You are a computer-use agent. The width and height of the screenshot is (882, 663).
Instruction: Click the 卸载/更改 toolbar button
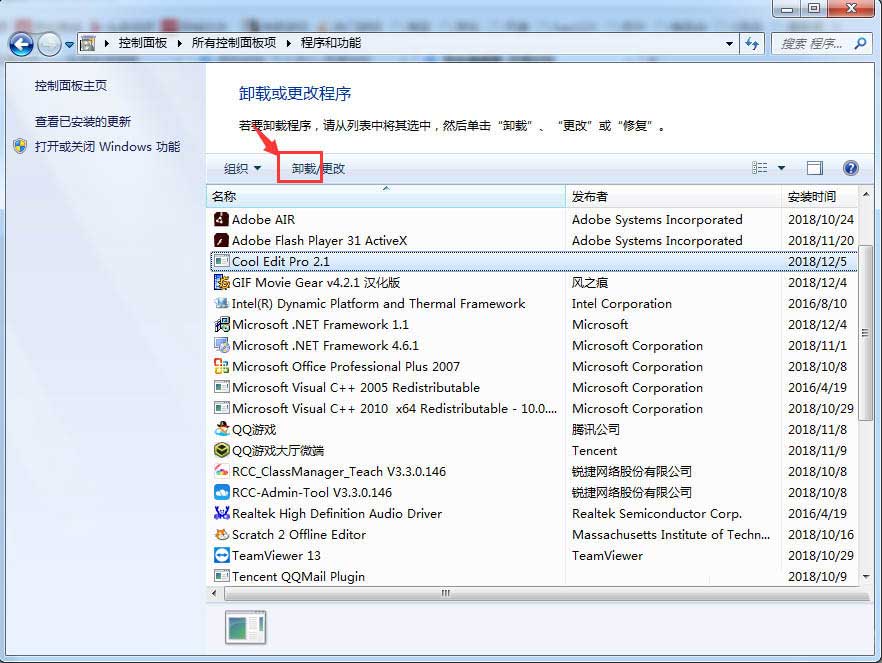coord(318,168)
